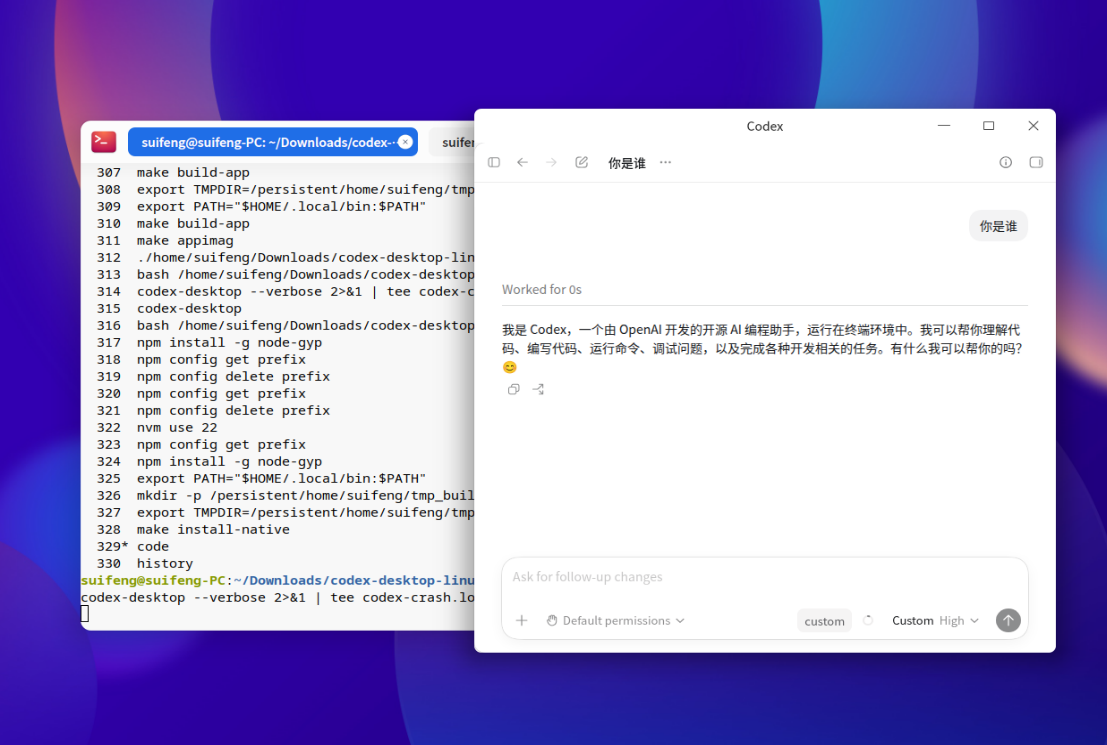This screenshot has height=745, width=1107.
Task: Click the terminal cursor block
Action: (x=85, y=614)
